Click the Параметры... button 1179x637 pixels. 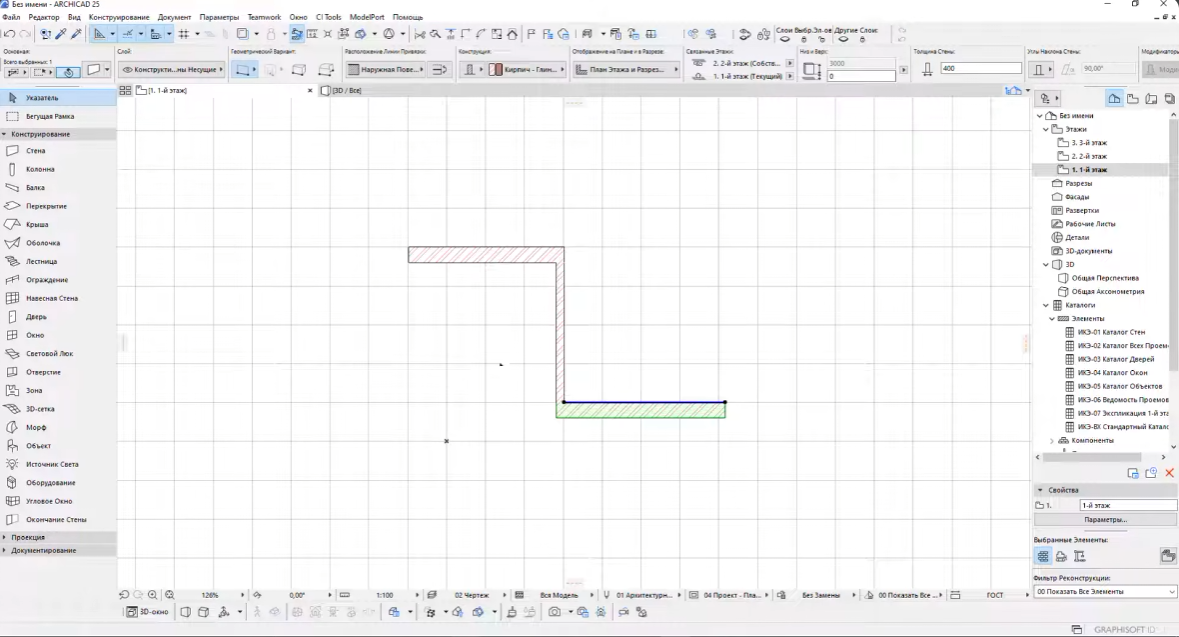[1105, 520]
